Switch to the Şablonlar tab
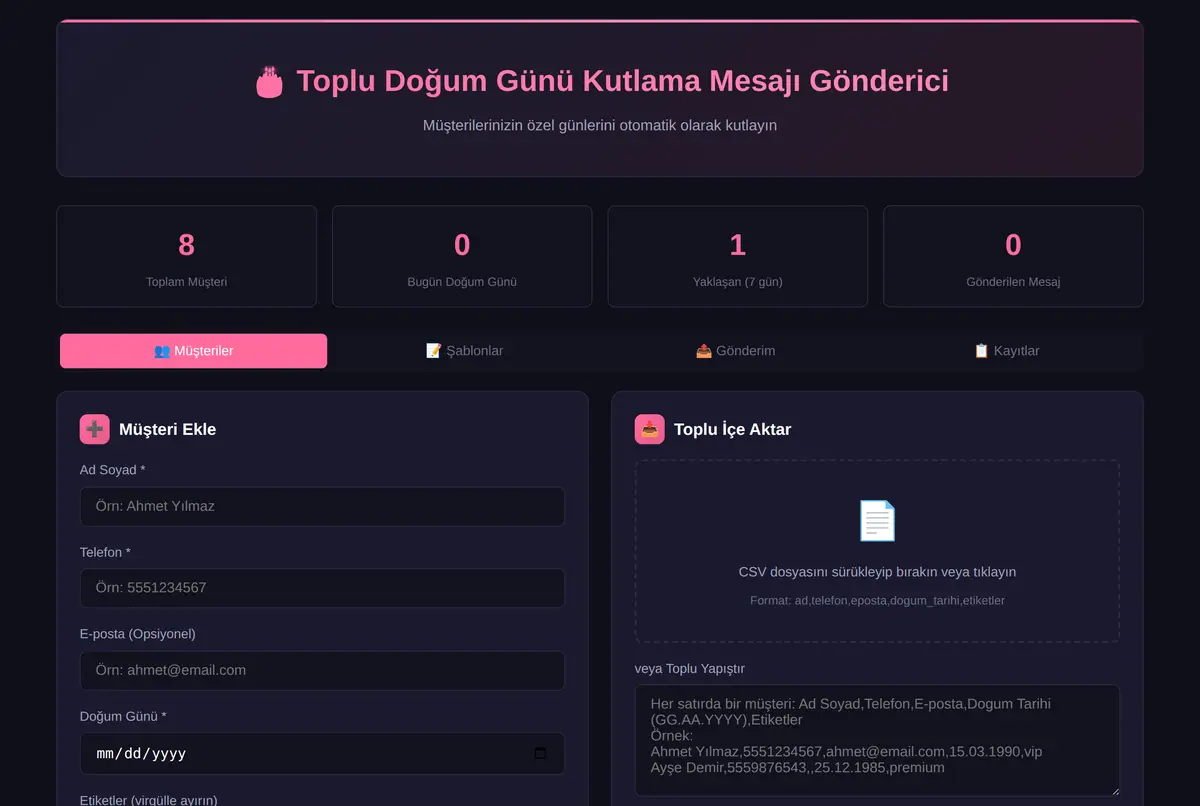This screenshot has width=1200, height=806. (x=464, y=351)
